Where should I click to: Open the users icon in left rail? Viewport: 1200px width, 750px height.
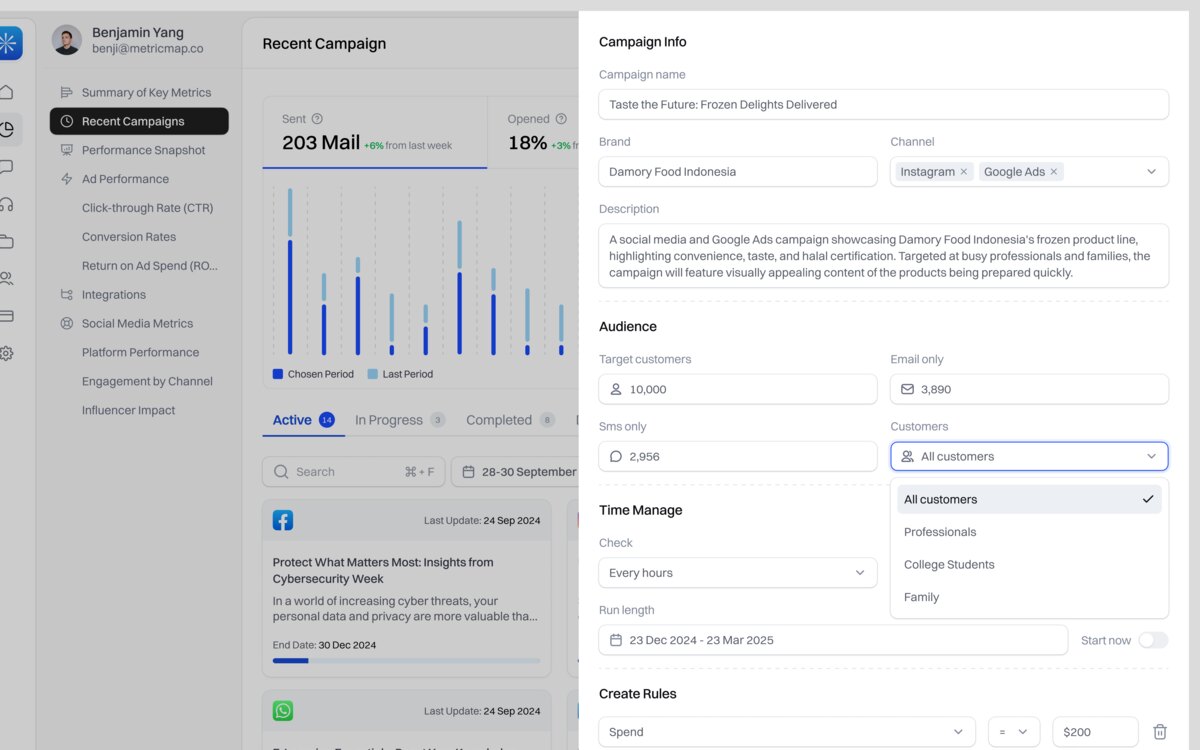pyautogui.click(x=7, y=278)
